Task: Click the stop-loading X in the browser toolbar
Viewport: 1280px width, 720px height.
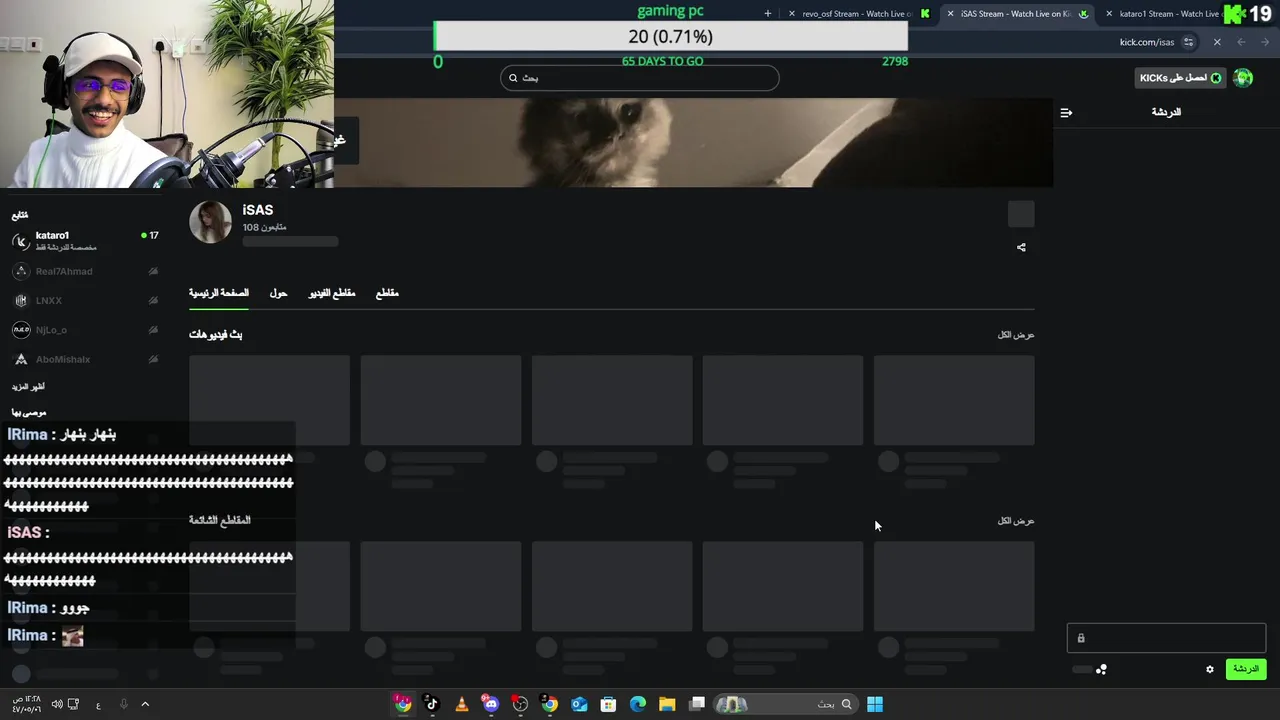Action: point(1217,42)
